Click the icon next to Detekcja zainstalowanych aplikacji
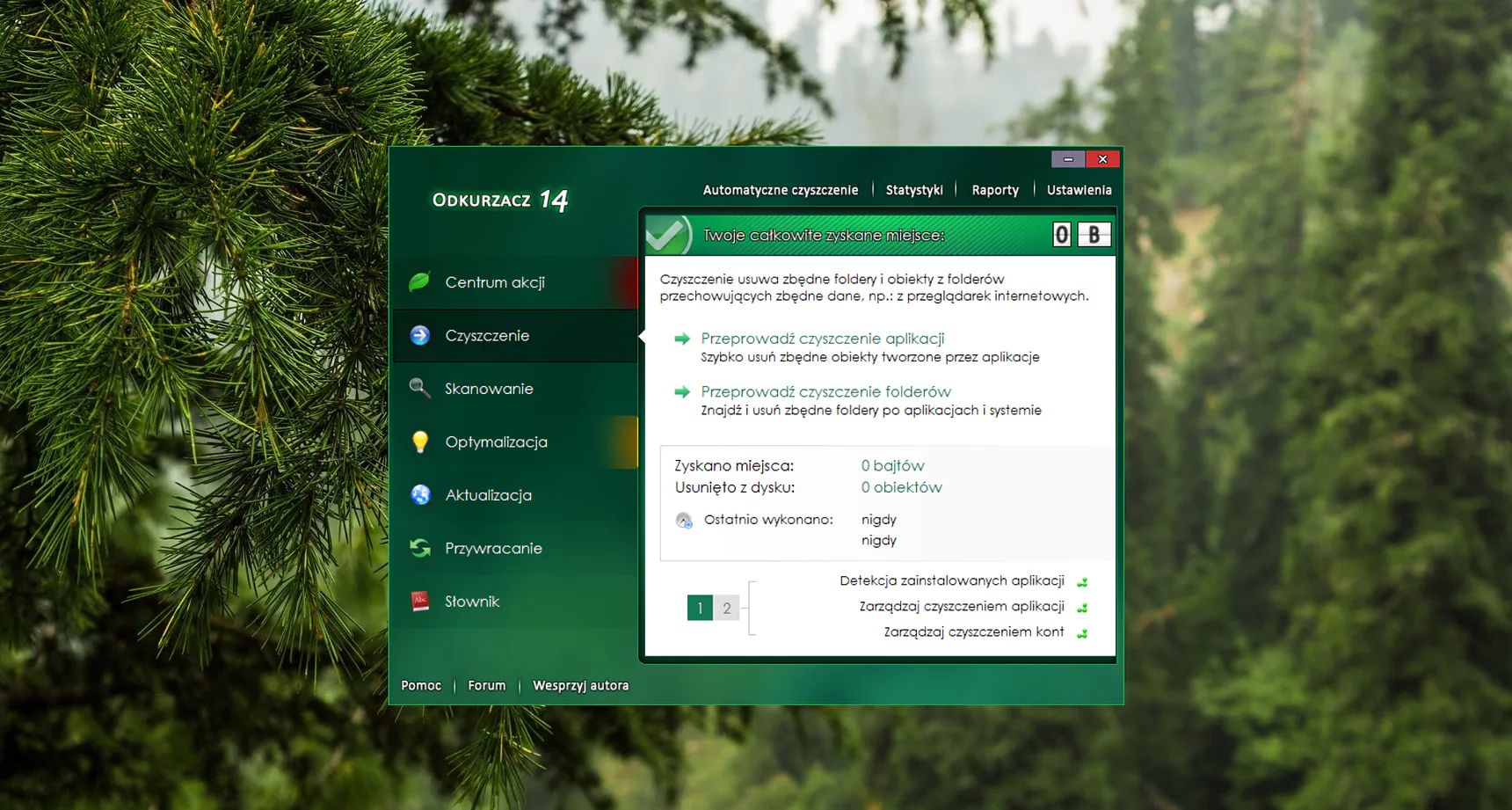 pyautogui.click(x=1082, y=581)
